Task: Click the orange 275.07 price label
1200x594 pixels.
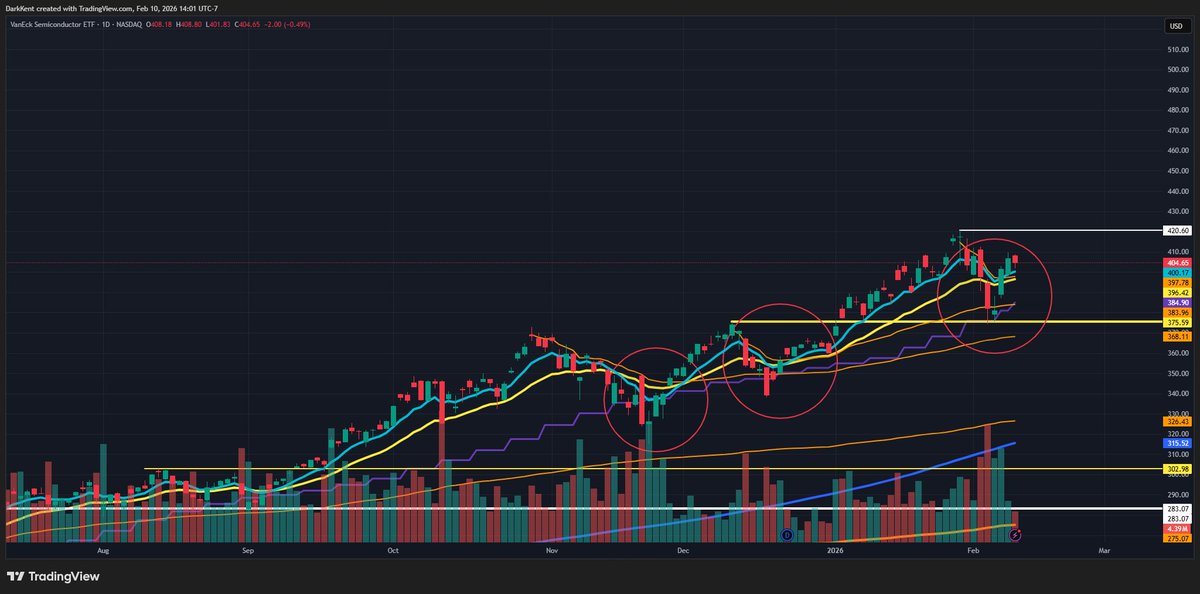Action: (x=1177, y=538)
